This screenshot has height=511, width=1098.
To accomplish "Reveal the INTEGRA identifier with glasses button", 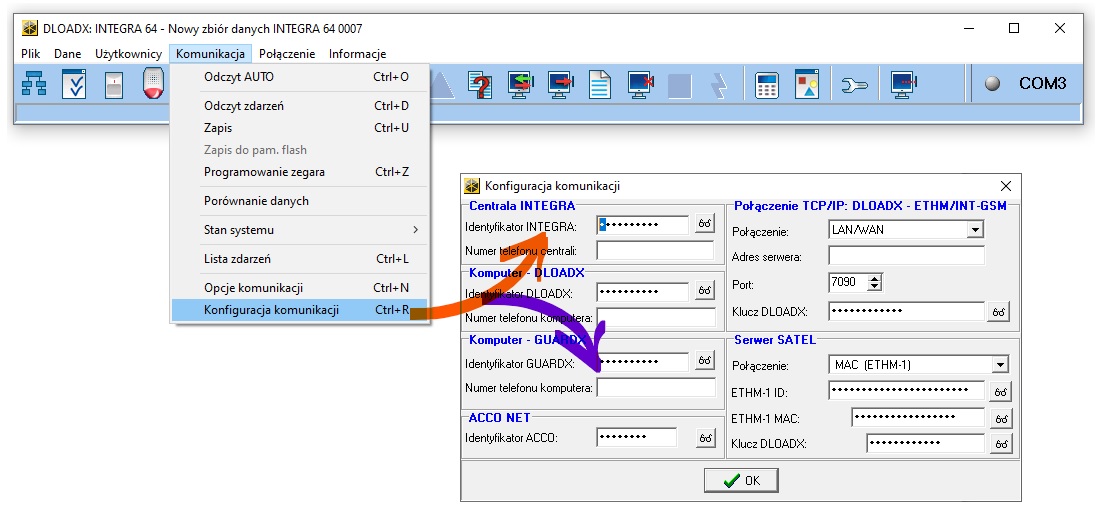I will [x=705, y=224].
